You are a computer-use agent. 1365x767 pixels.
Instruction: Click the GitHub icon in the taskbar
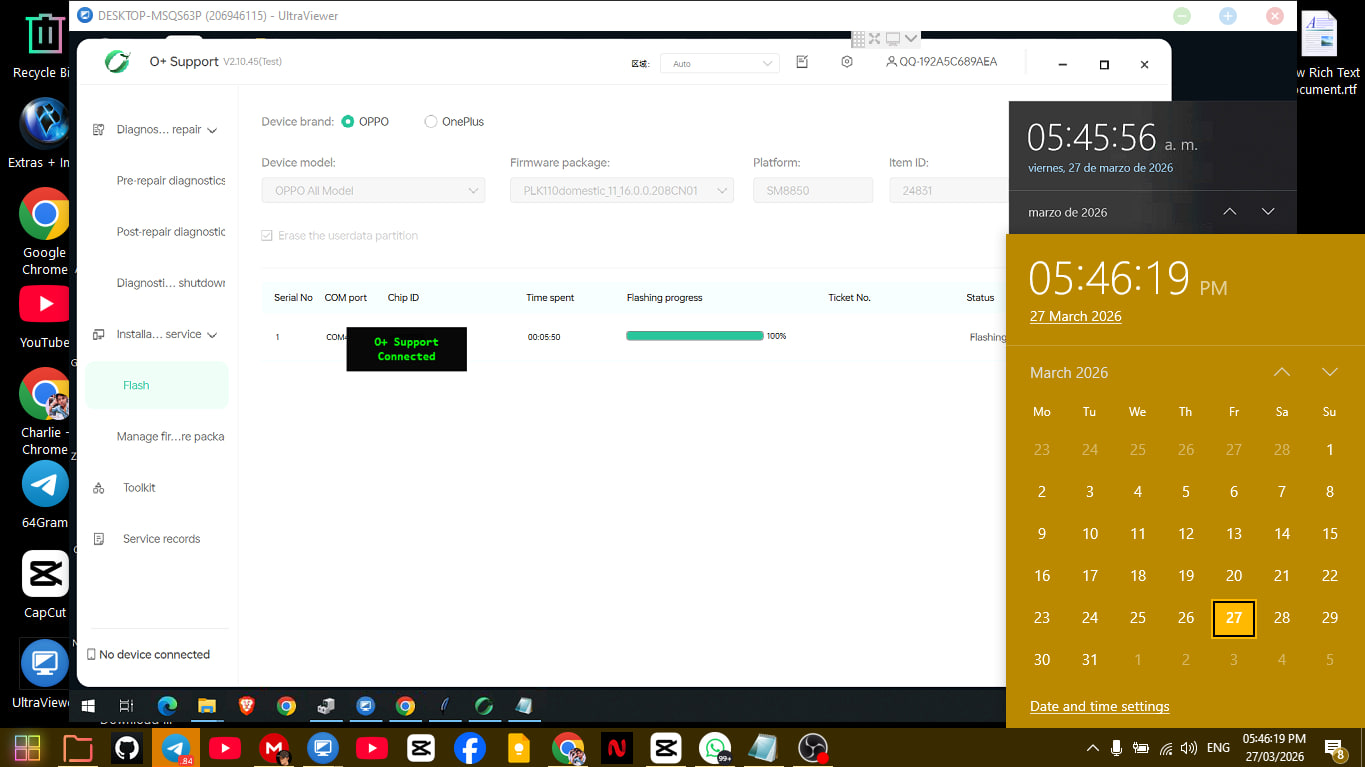(x=127, y=748)
